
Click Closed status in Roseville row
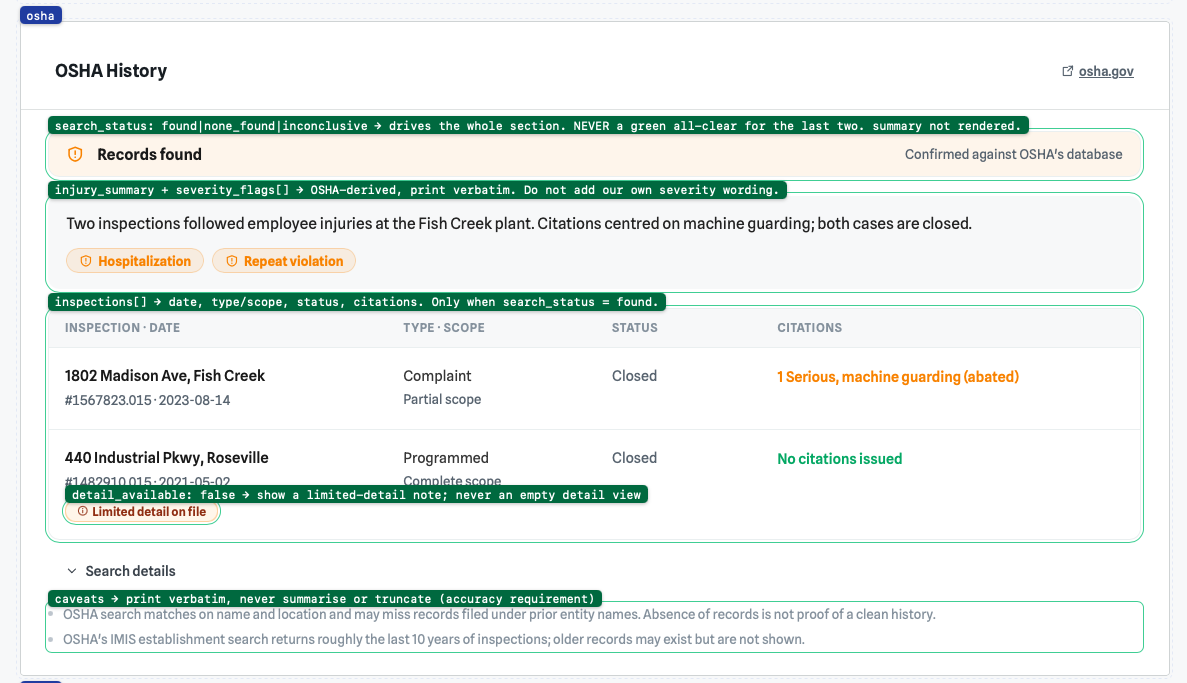click(x=634, y=457)
